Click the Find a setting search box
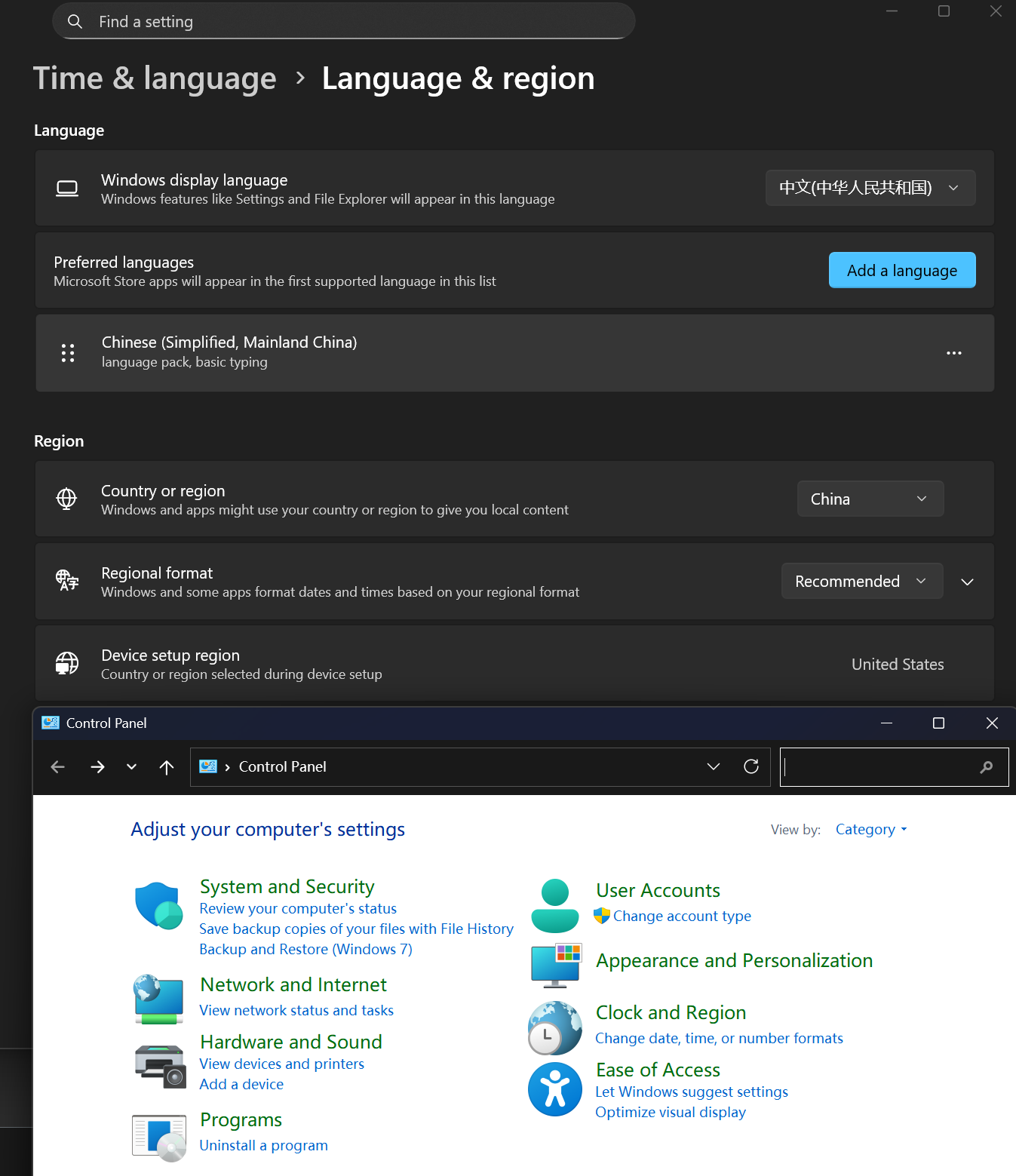Screen dimensions: 1016x1176 click(343, 21)
